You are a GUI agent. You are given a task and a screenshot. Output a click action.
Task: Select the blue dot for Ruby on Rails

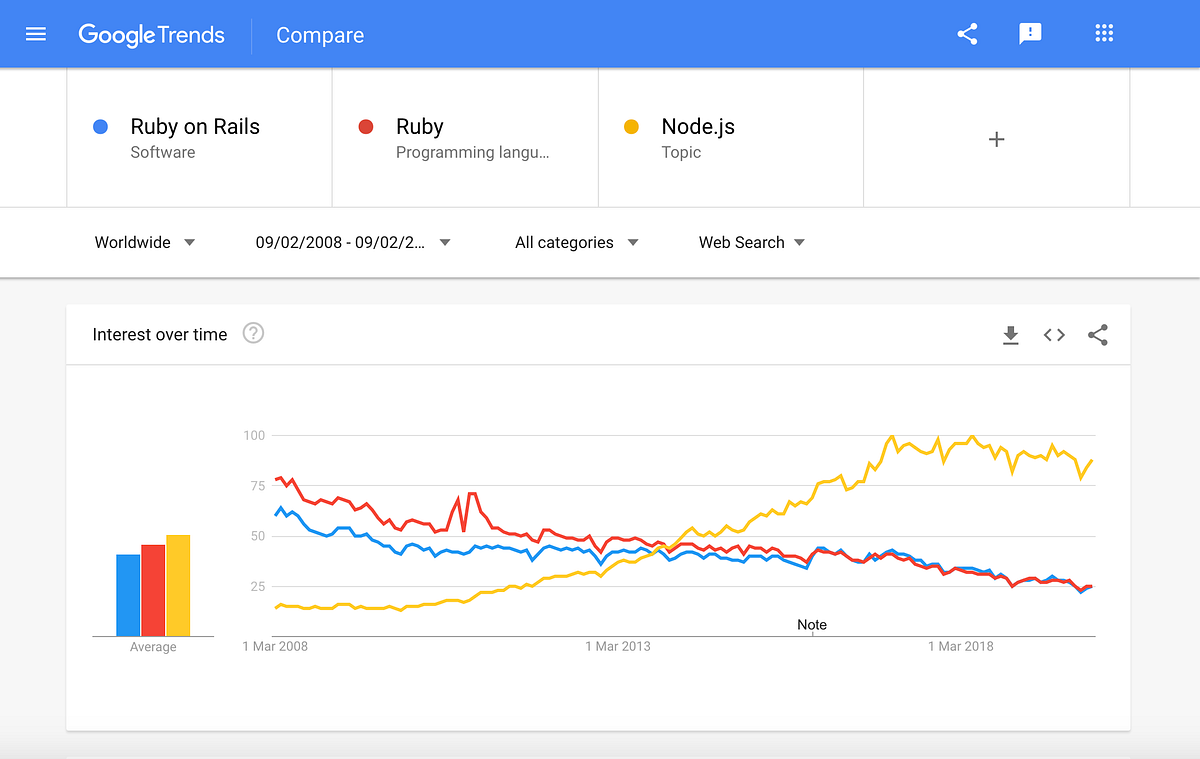(x=101, y=125)
